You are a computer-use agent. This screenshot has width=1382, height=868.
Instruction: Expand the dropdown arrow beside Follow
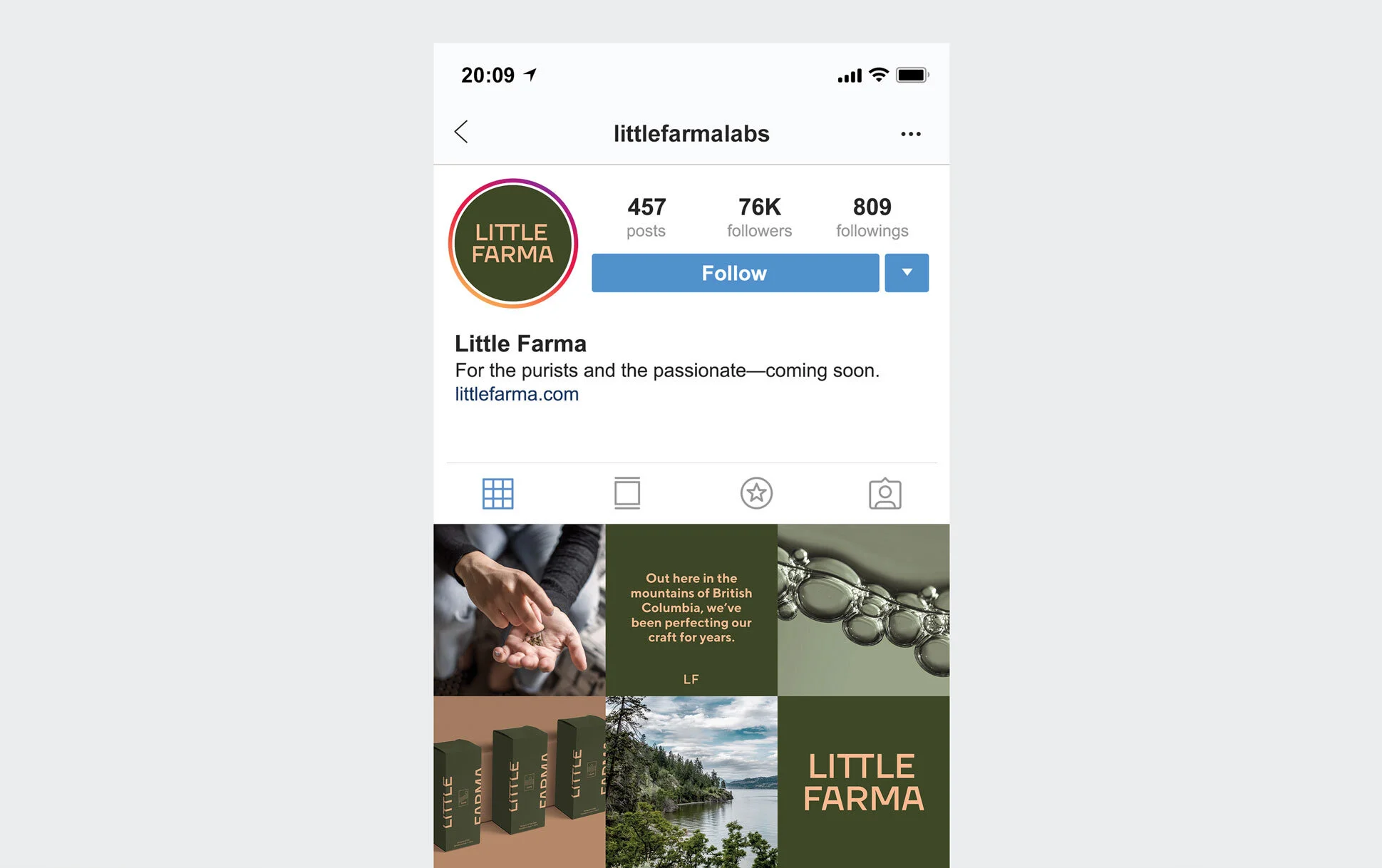(x=907, y=273)
